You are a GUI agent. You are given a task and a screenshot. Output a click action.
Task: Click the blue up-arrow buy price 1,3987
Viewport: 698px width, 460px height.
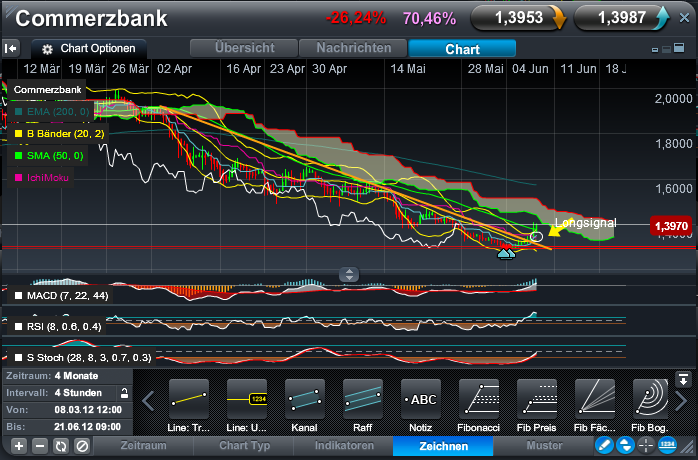click(x=621, y=18)
